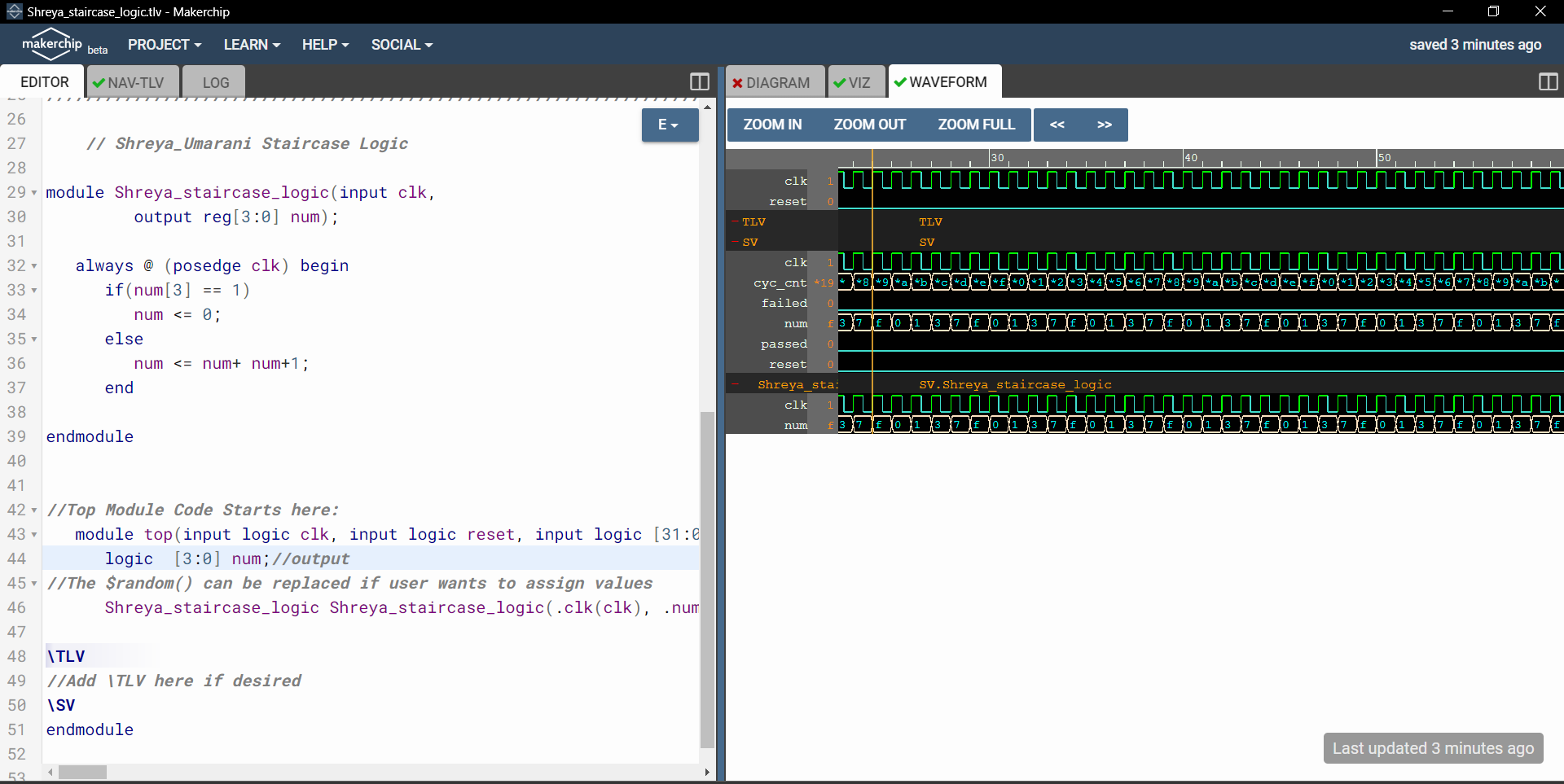Click the forward arrows in the waveform toolbar
The height and width of the screenshot is (784, 1564).
1105,125
